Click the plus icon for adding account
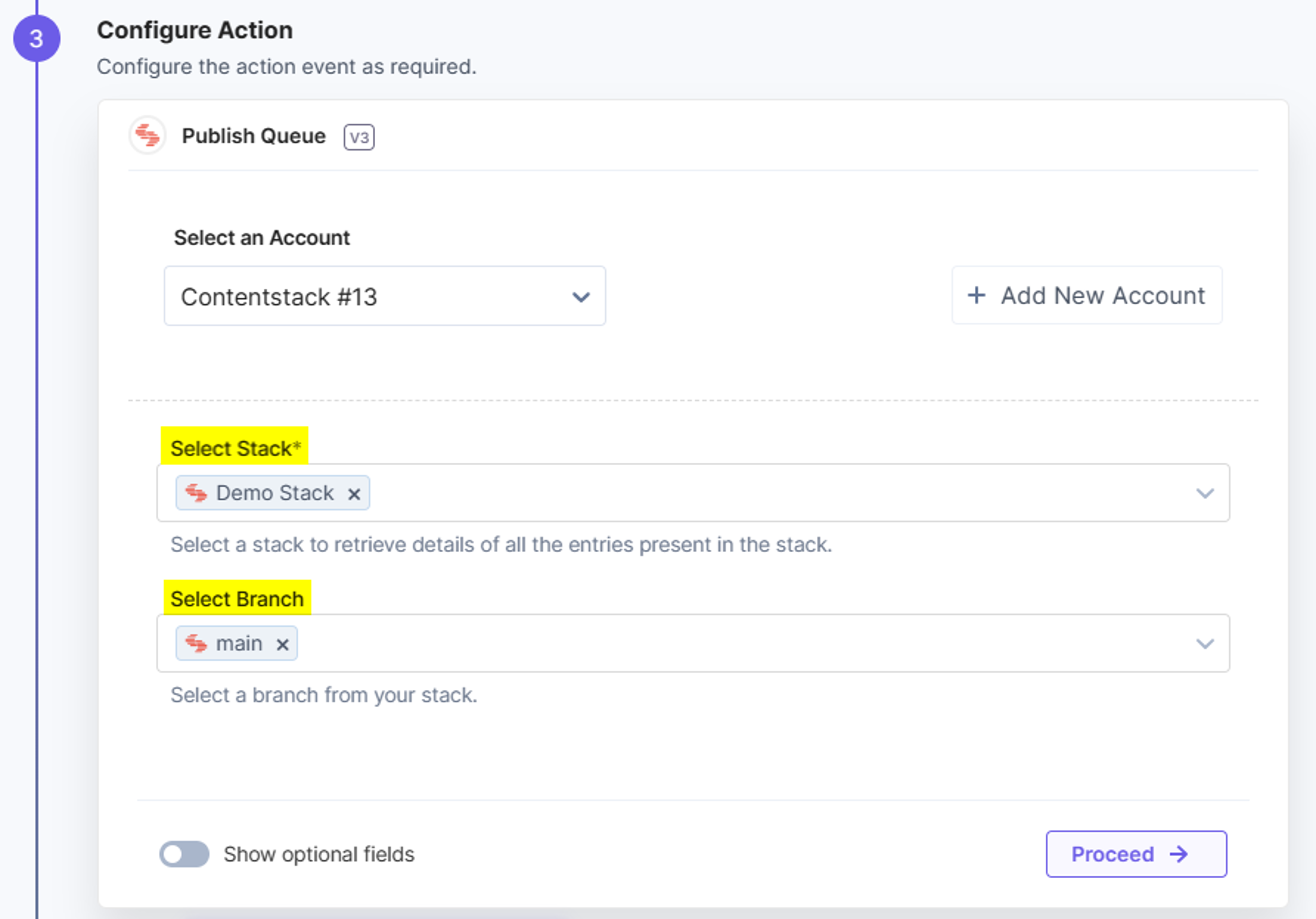The image size is (1316, 919). (976, 296)
